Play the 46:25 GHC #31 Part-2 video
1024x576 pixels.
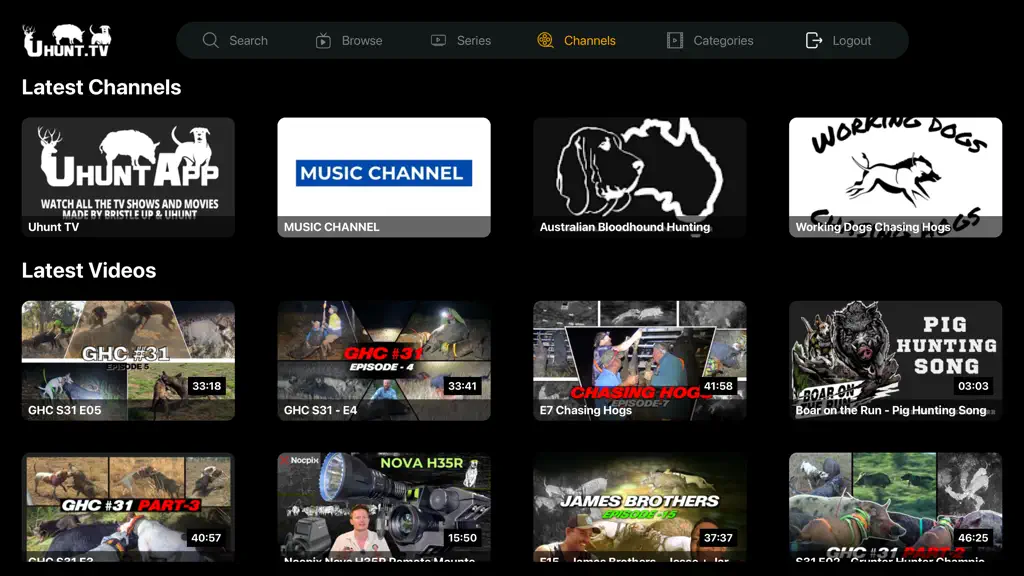(x=895, y=507)
